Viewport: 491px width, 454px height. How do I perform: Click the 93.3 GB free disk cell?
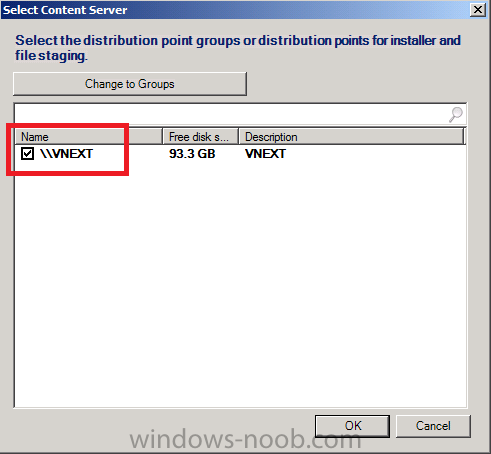[x=192, y=154]
